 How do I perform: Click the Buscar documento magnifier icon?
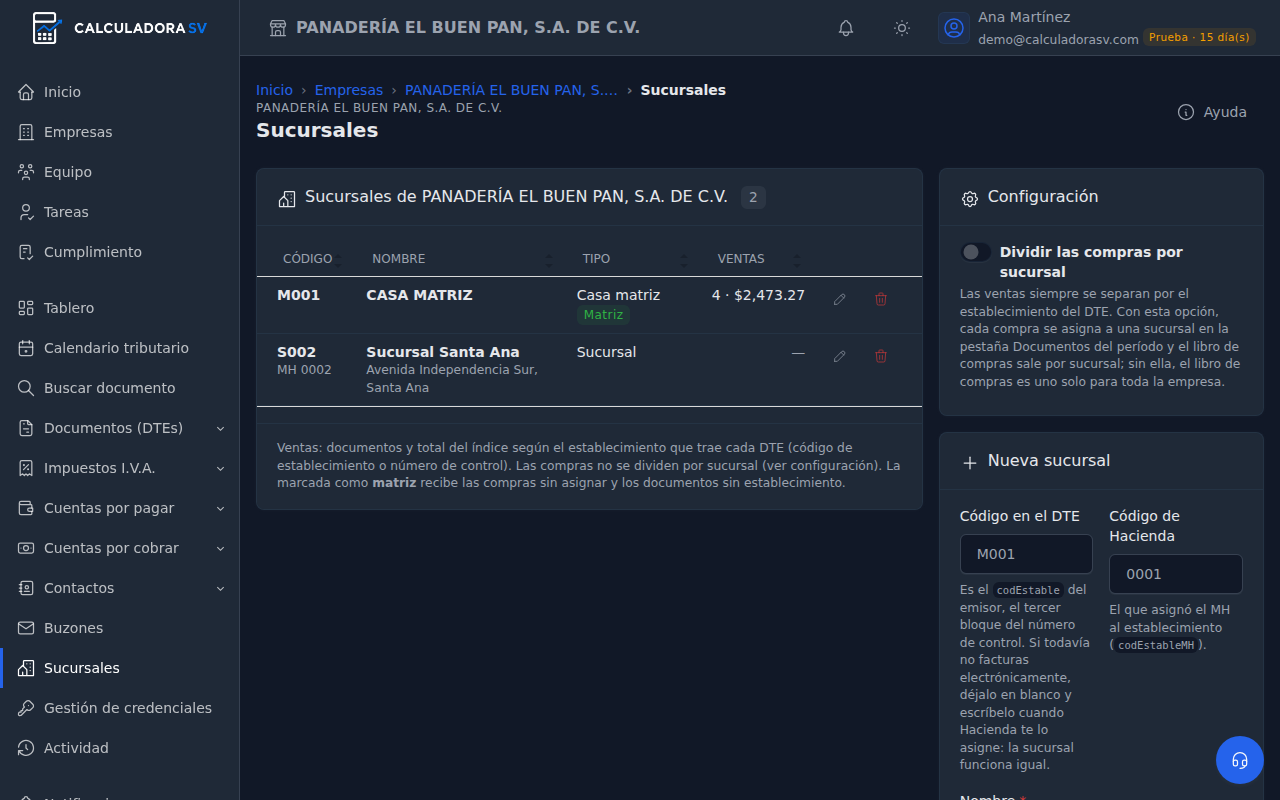tap(26, 388)
